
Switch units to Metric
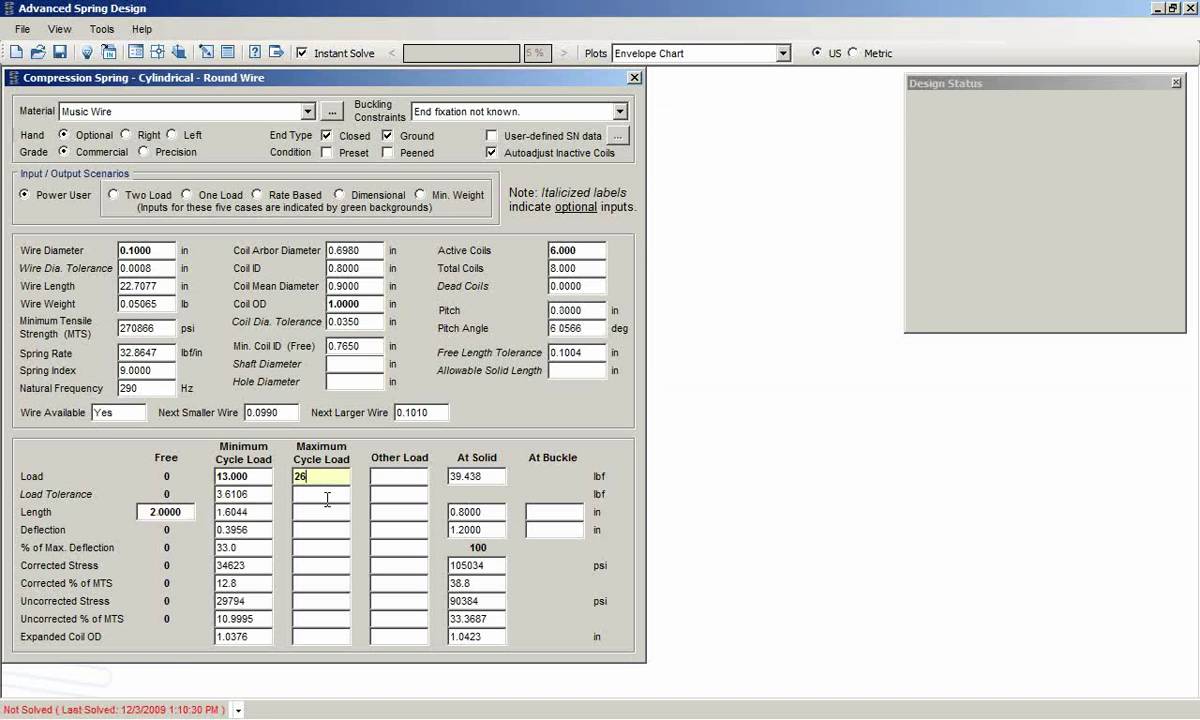click(x=853, y=52)
